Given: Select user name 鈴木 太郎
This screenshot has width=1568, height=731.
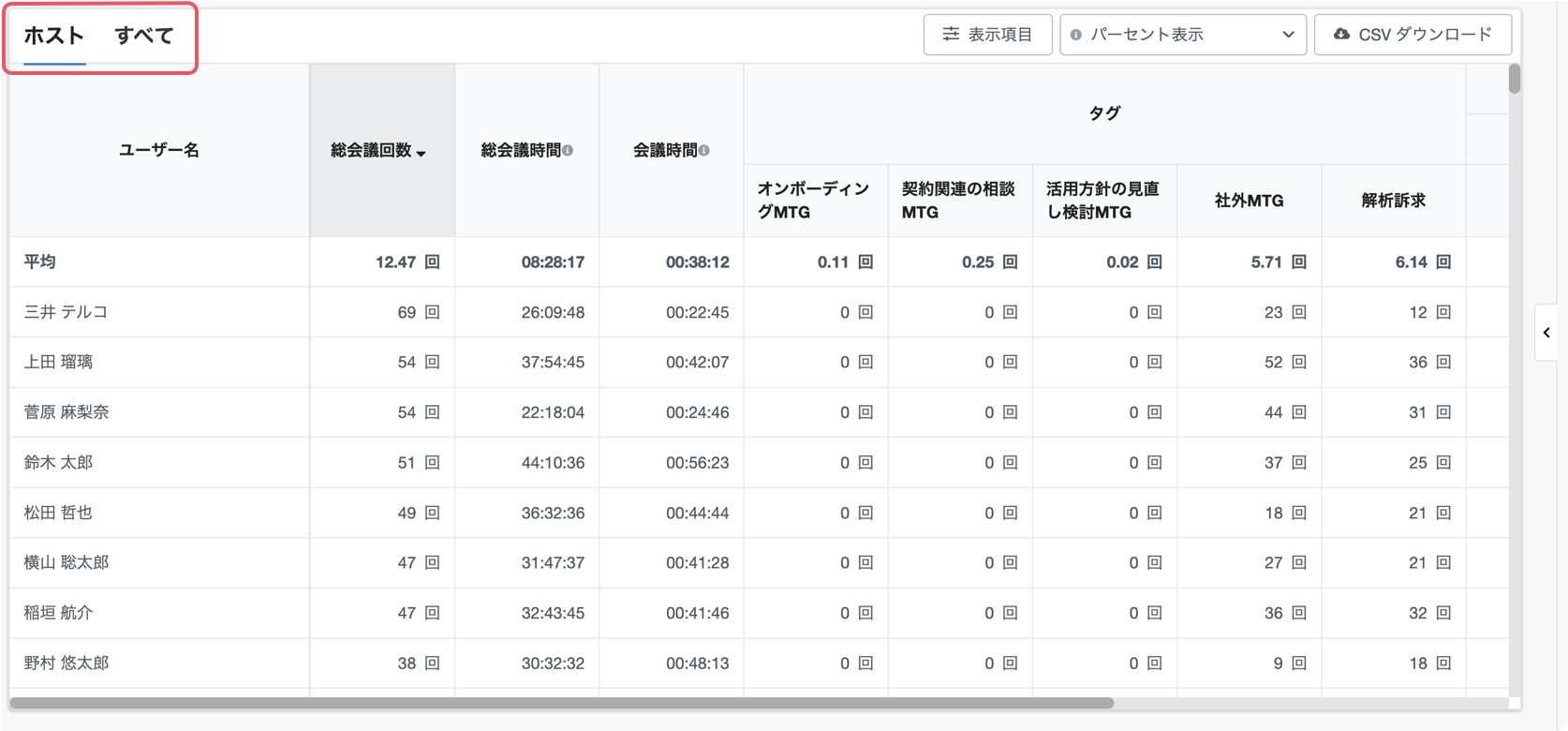Looking at the screenshot, I should tap(58, 463).
